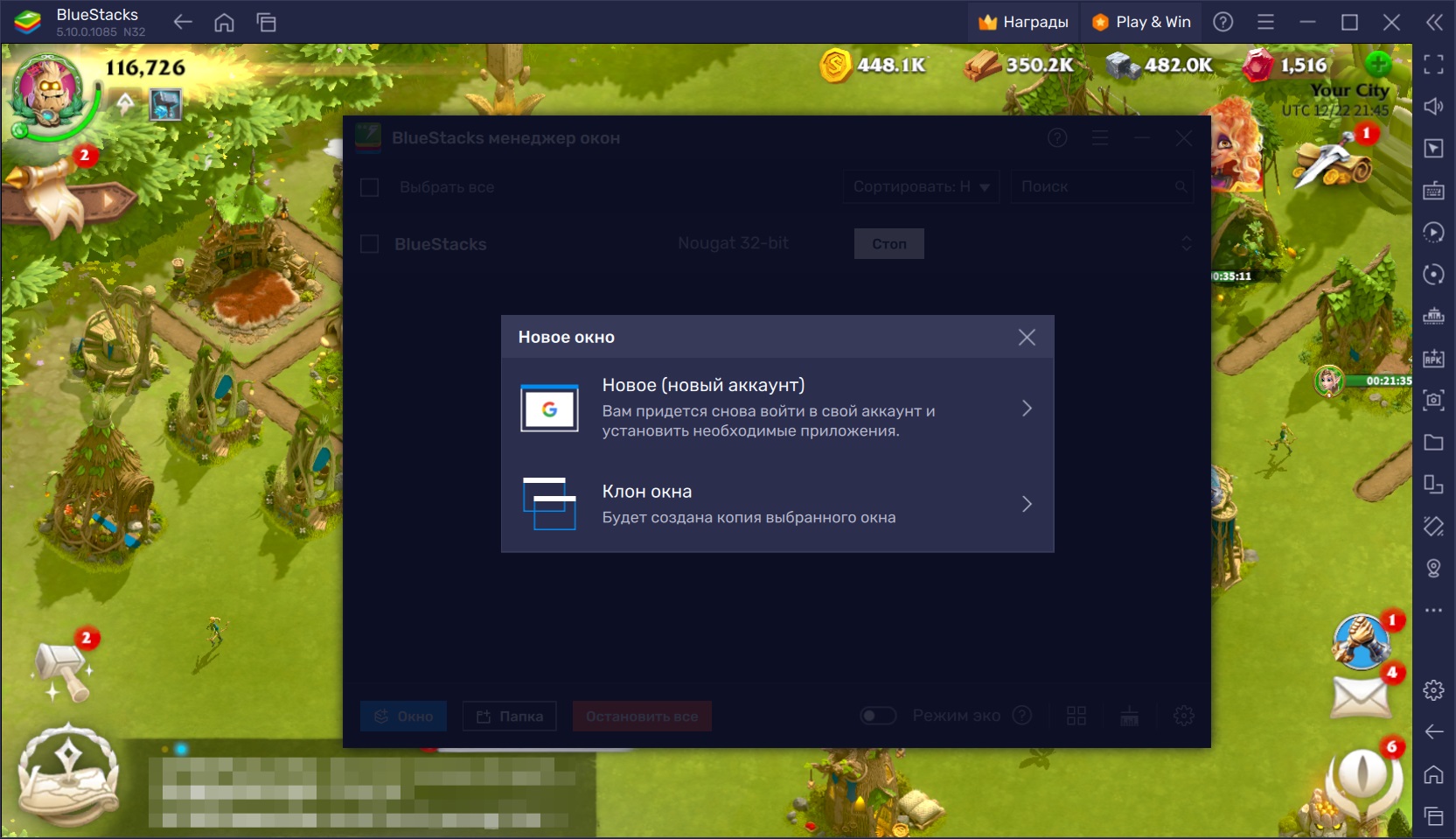This screenshot has width=1456, height=839.
Task: Open the Сортировать dropdown
Action: click(921, 186)
